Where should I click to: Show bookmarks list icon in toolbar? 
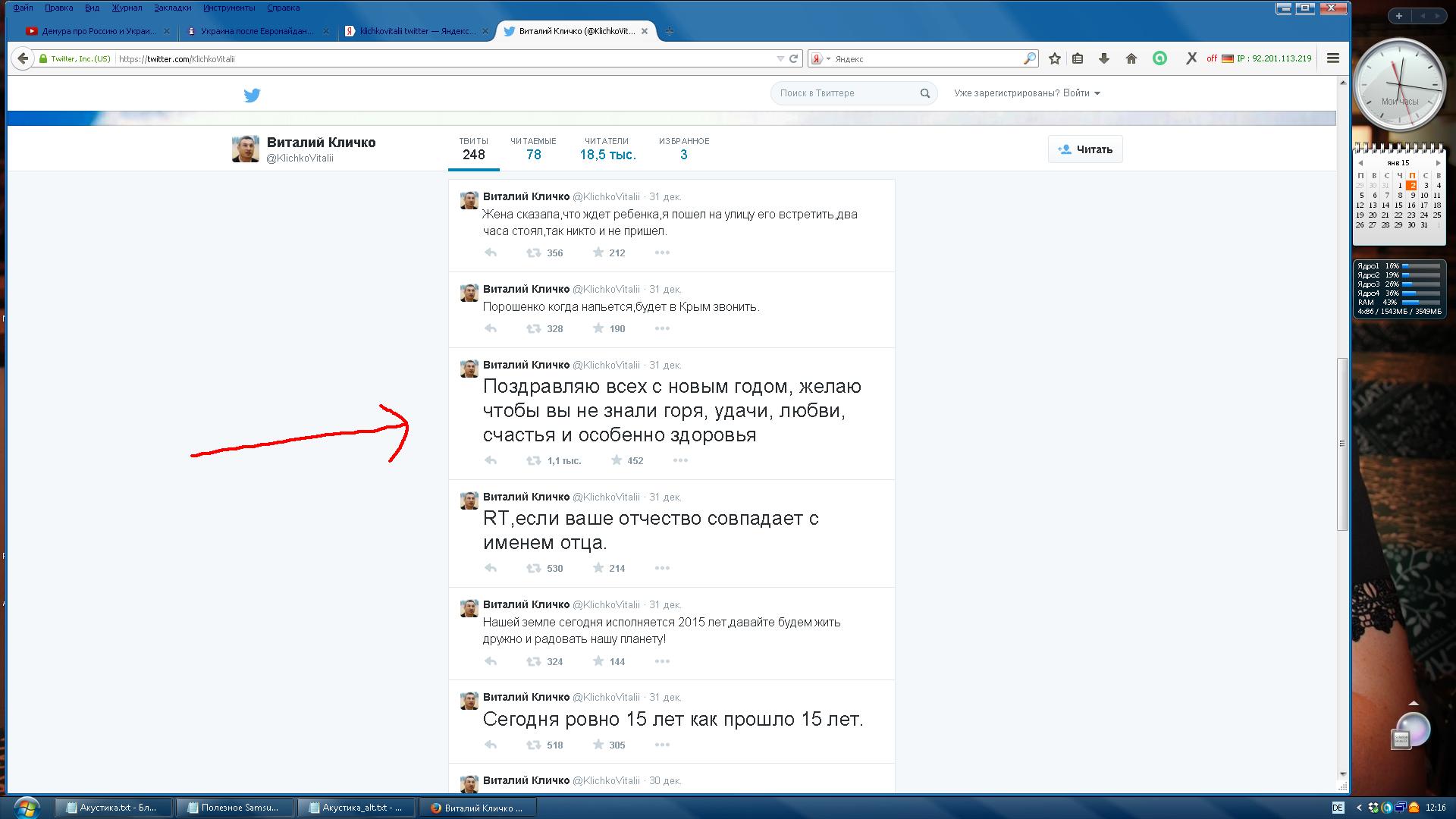coord(1078,58)
